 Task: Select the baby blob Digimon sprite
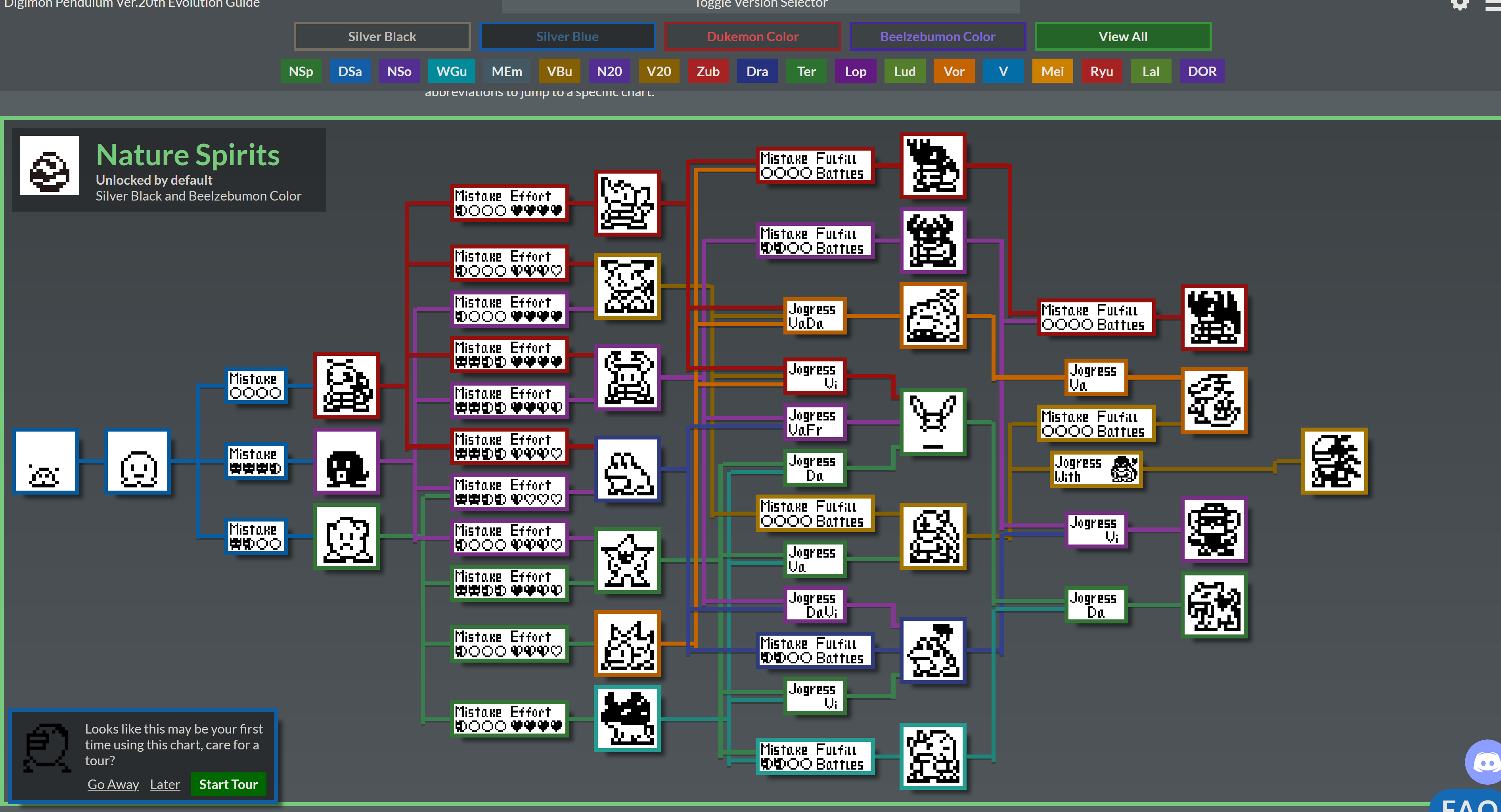[46, 461]
